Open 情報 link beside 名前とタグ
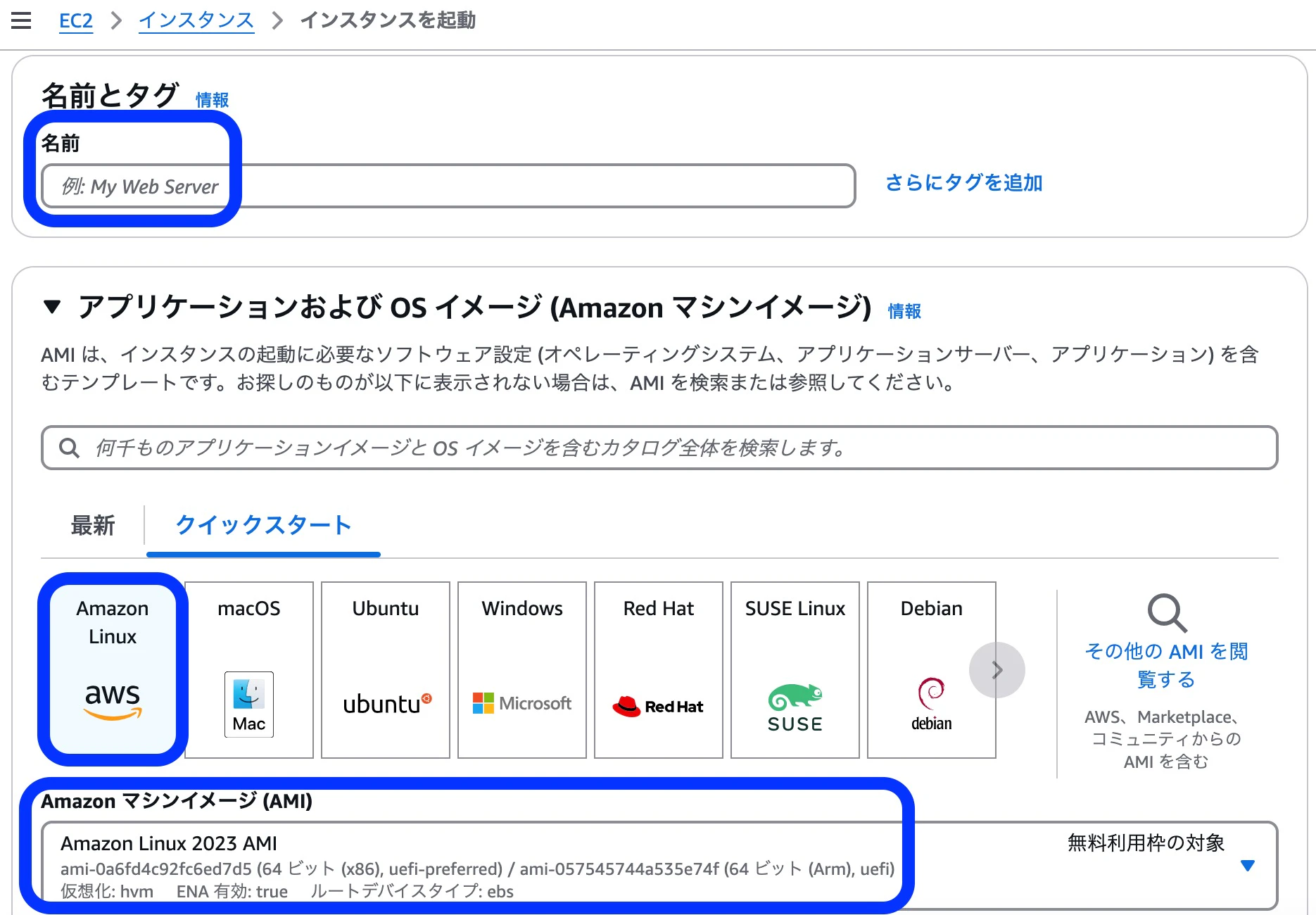1316x915 pixels. [x=212, y=100]
